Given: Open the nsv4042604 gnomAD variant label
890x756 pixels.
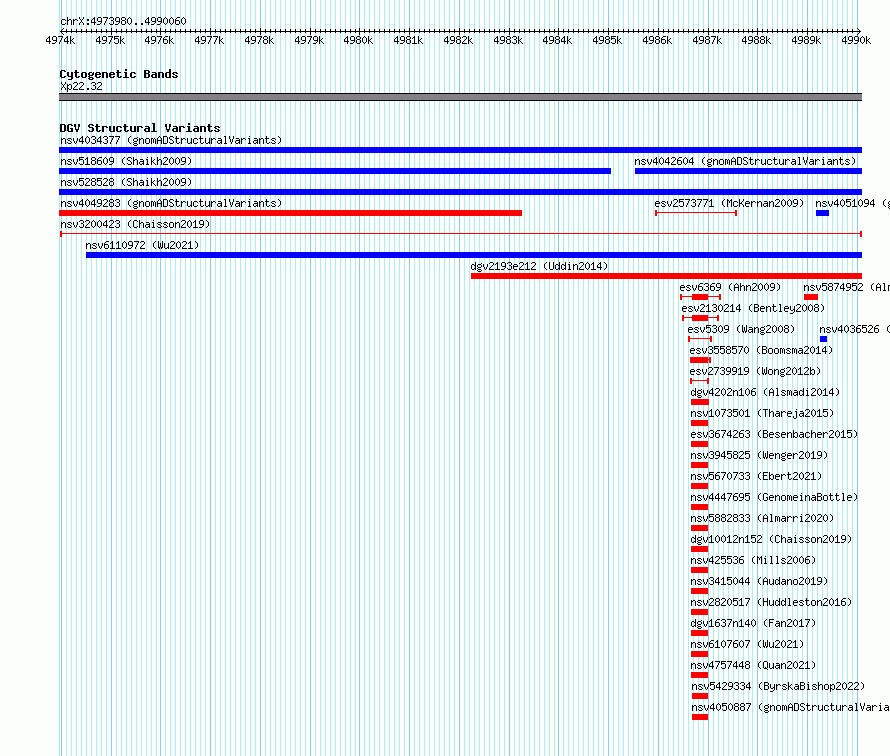Looking at the screenshot, I should point(745,161).
